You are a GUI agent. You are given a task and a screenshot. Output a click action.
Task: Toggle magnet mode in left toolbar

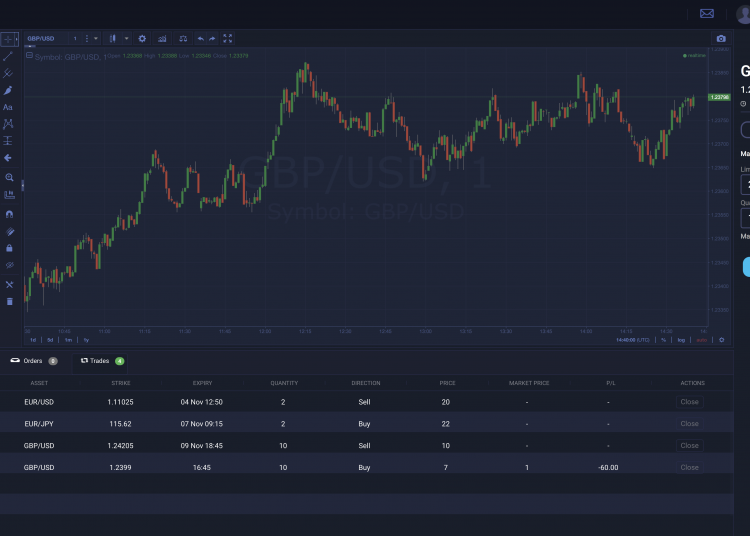pyautogui.click(x=9, y=214)
